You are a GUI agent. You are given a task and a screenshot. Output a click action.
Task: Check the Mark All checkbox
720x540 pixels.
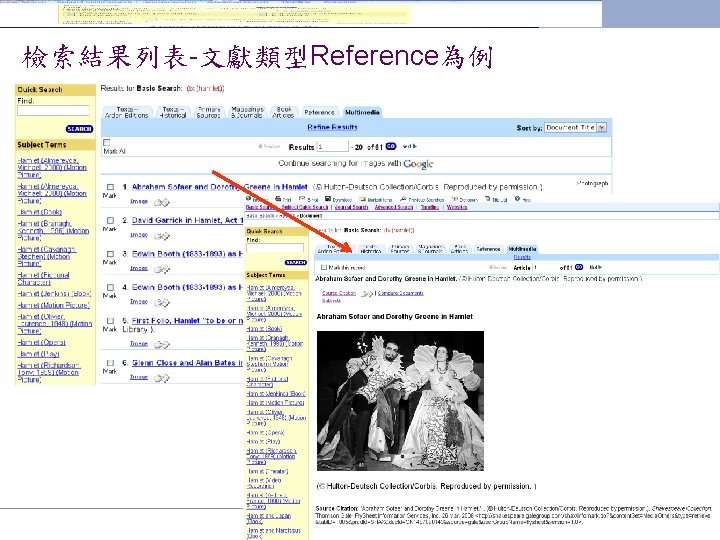107,143
